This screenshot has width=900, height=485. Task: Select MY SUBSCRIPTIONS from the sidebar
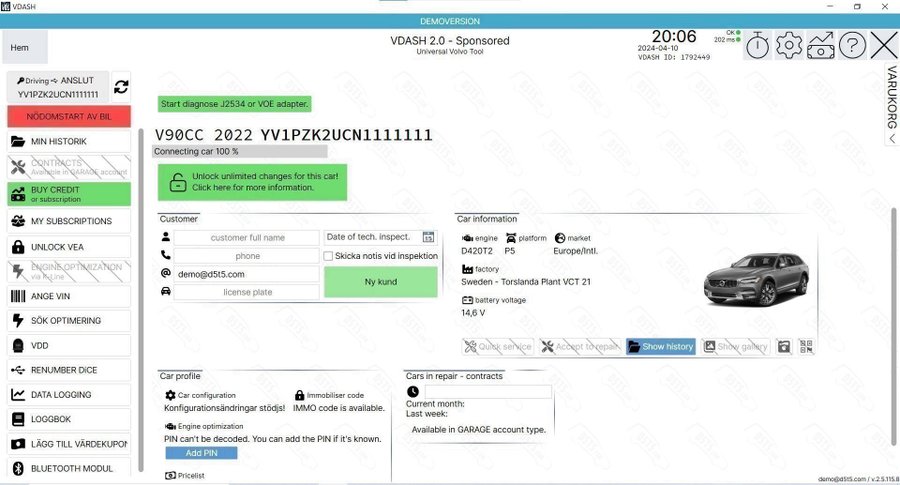69,221
